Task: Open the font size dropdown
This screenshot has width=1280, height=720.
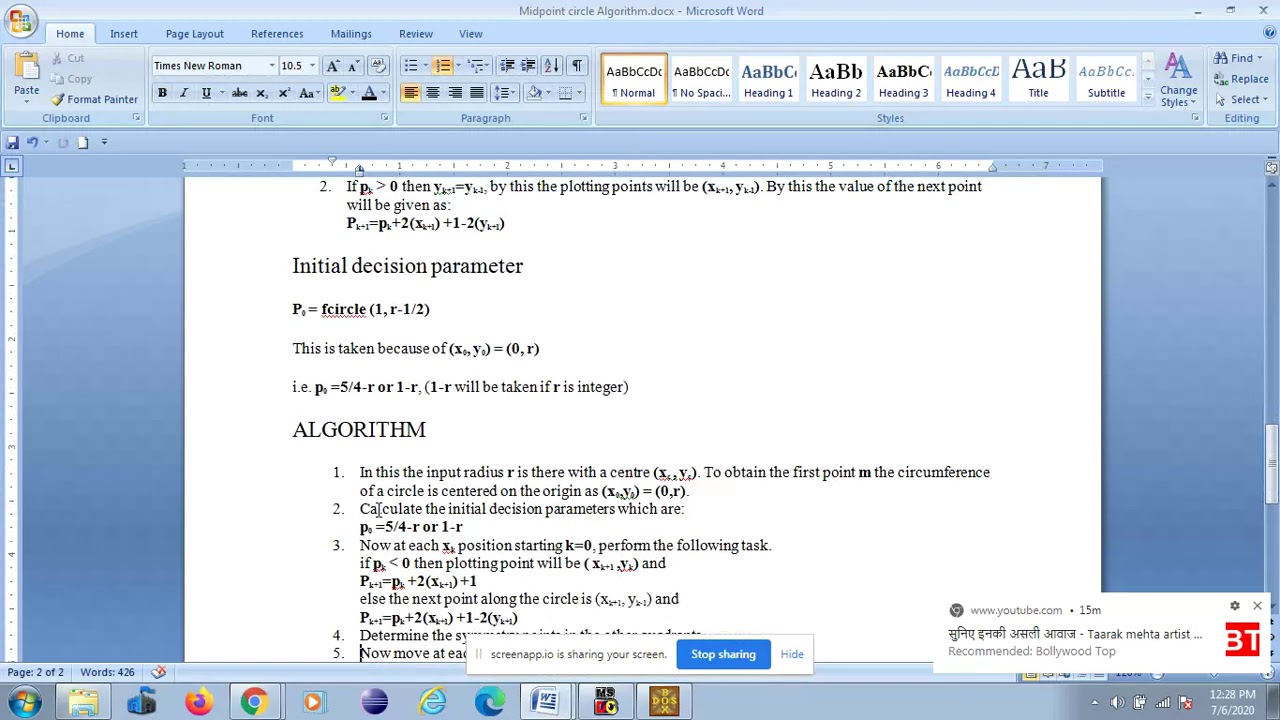Action: (x=312, y=66)
